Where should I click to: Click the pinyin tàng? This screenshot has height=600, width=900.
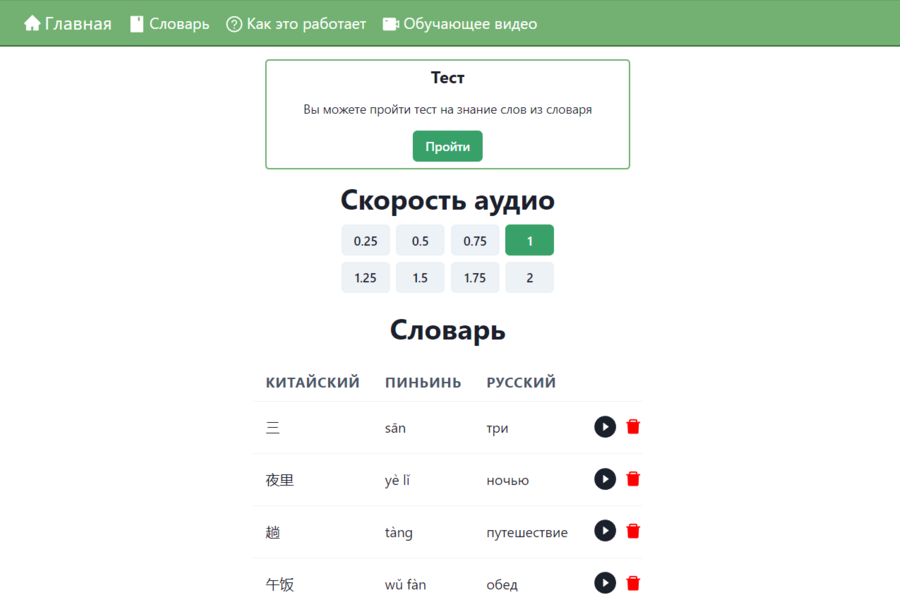point(399,533)
